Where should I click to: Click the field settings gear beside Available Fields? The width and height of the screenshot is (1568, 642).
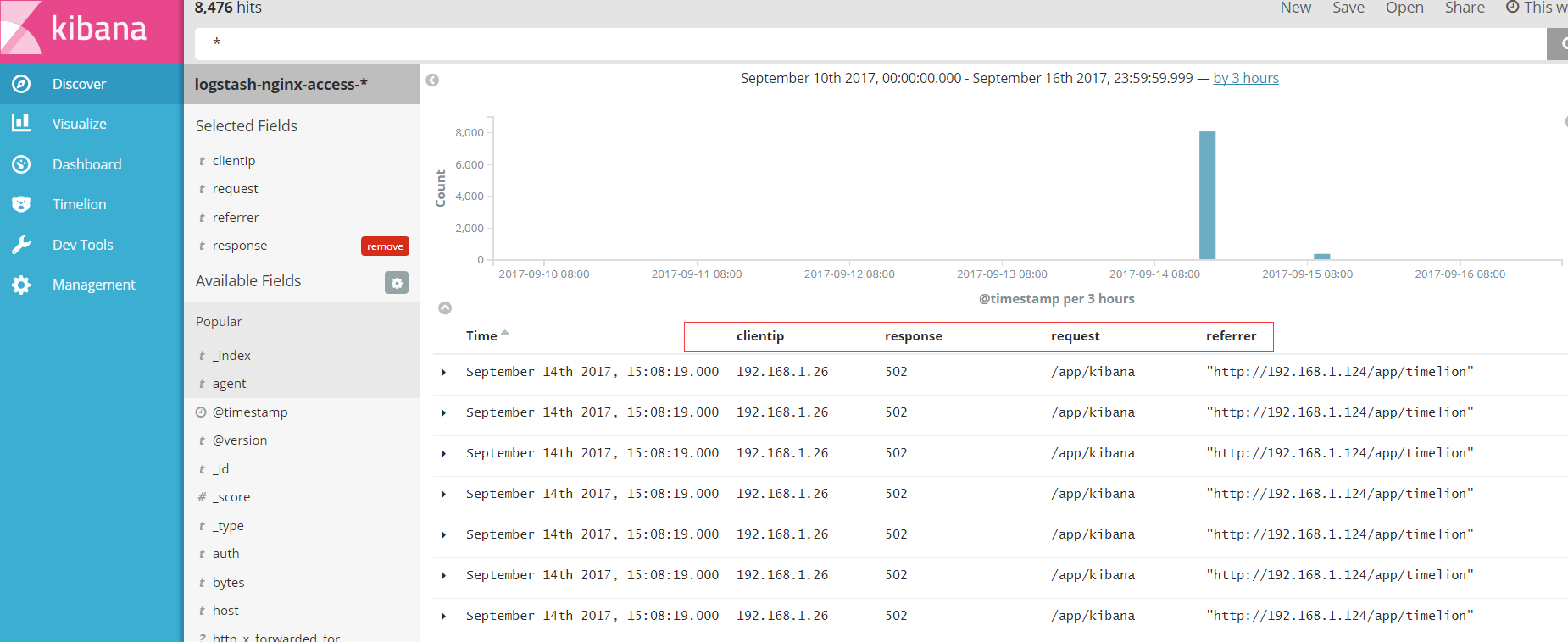397,282
